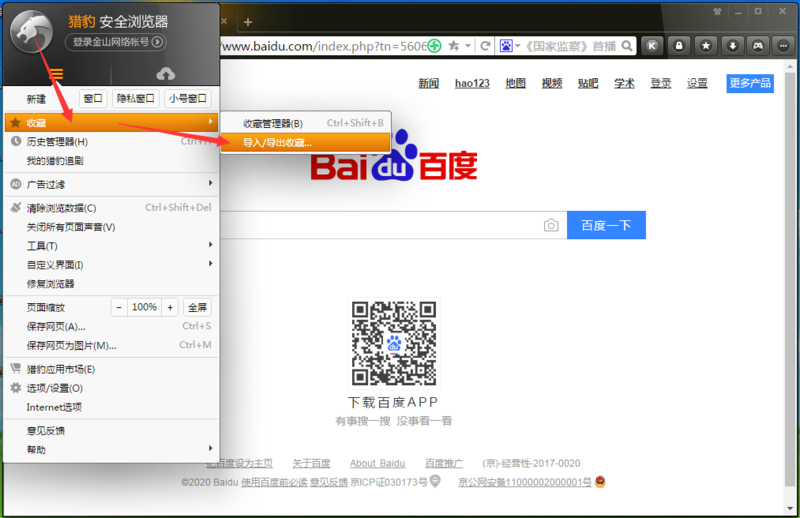The width and height of the screenshot is (800, 518).
Task: Select 保存网页为图片(M)... menu item
Action: pos(111,346)
